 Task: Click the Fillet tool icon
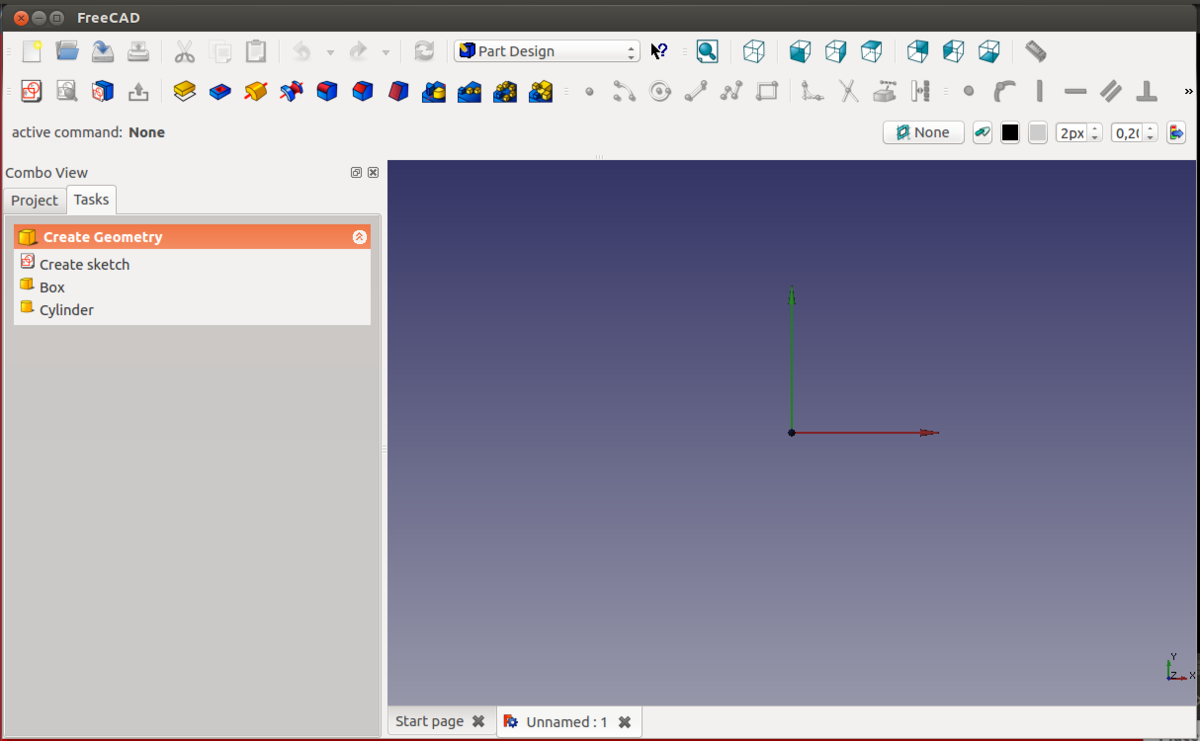pos(327,92)
